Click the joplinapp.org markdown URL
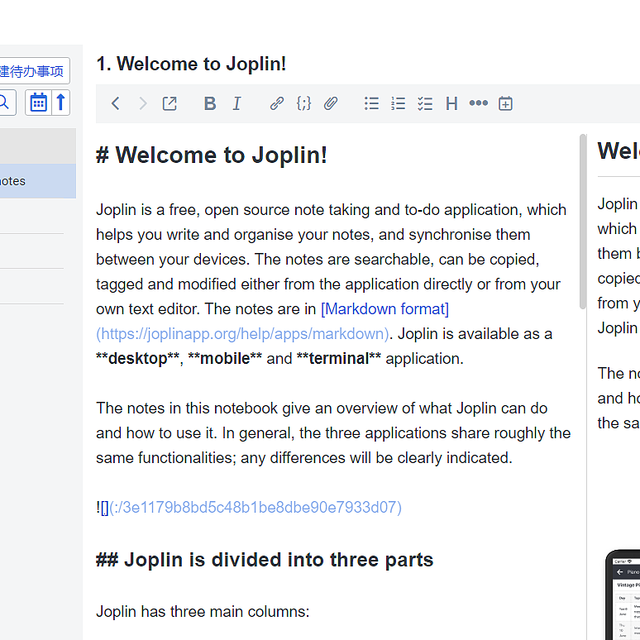This screenshot has height=640, width=640. pos(242,334)
